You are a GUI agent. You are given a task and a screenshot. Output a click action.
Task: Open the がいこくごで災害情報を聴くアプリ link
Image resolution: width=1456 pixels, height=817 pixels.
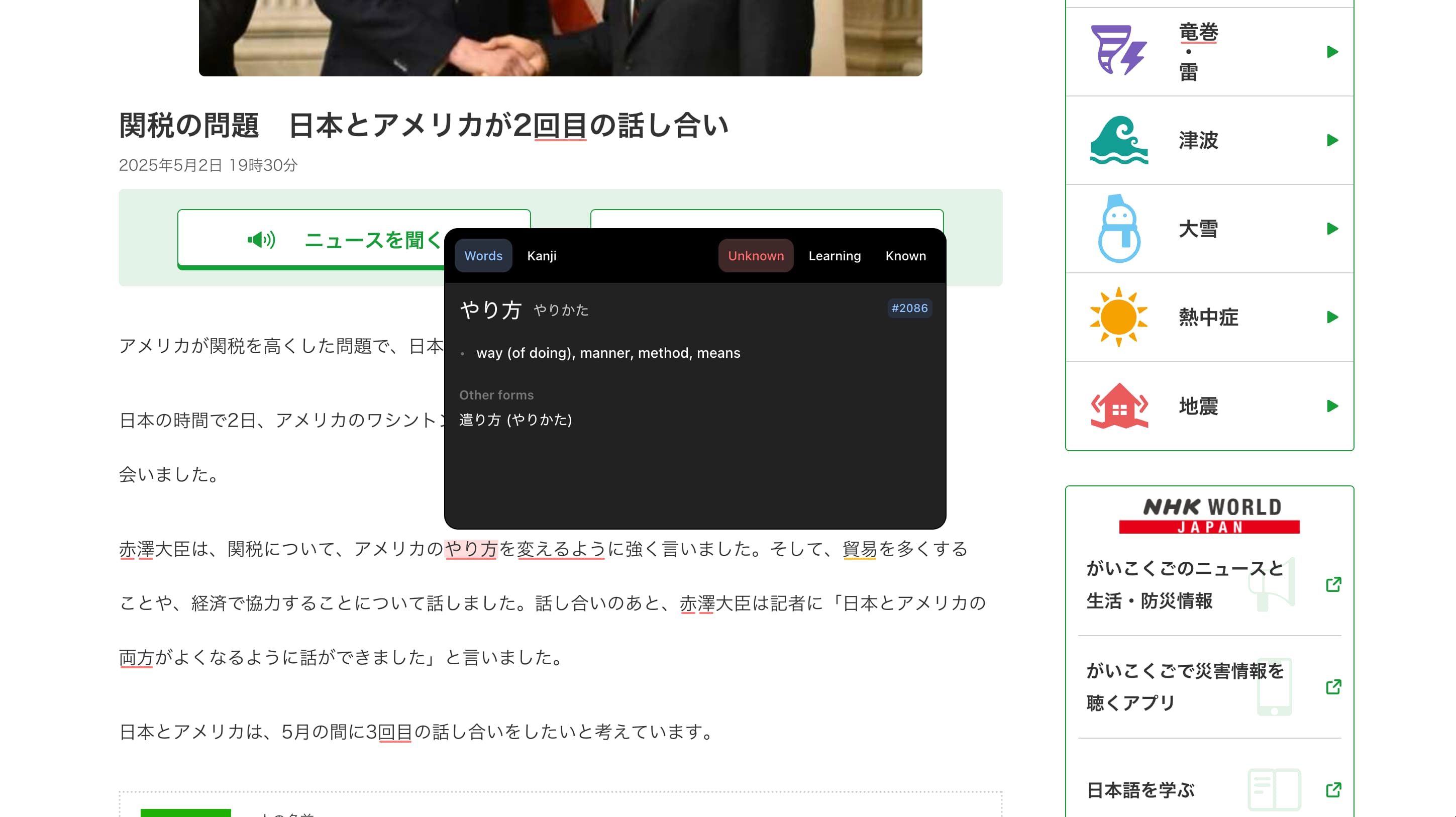pos(1333,686)
